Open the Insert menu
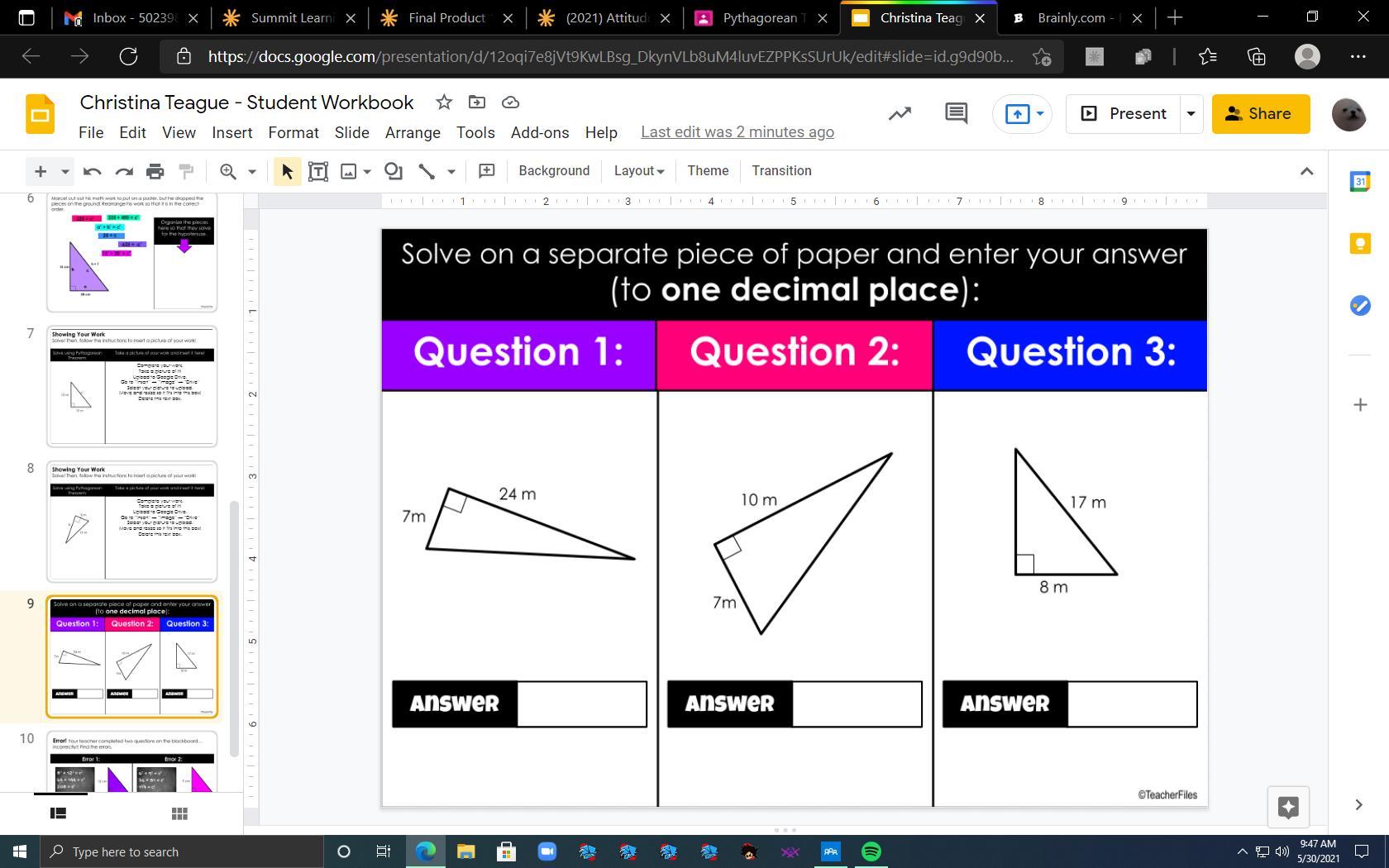Viewport: 1389px width, 868px height. coord(232,132)
